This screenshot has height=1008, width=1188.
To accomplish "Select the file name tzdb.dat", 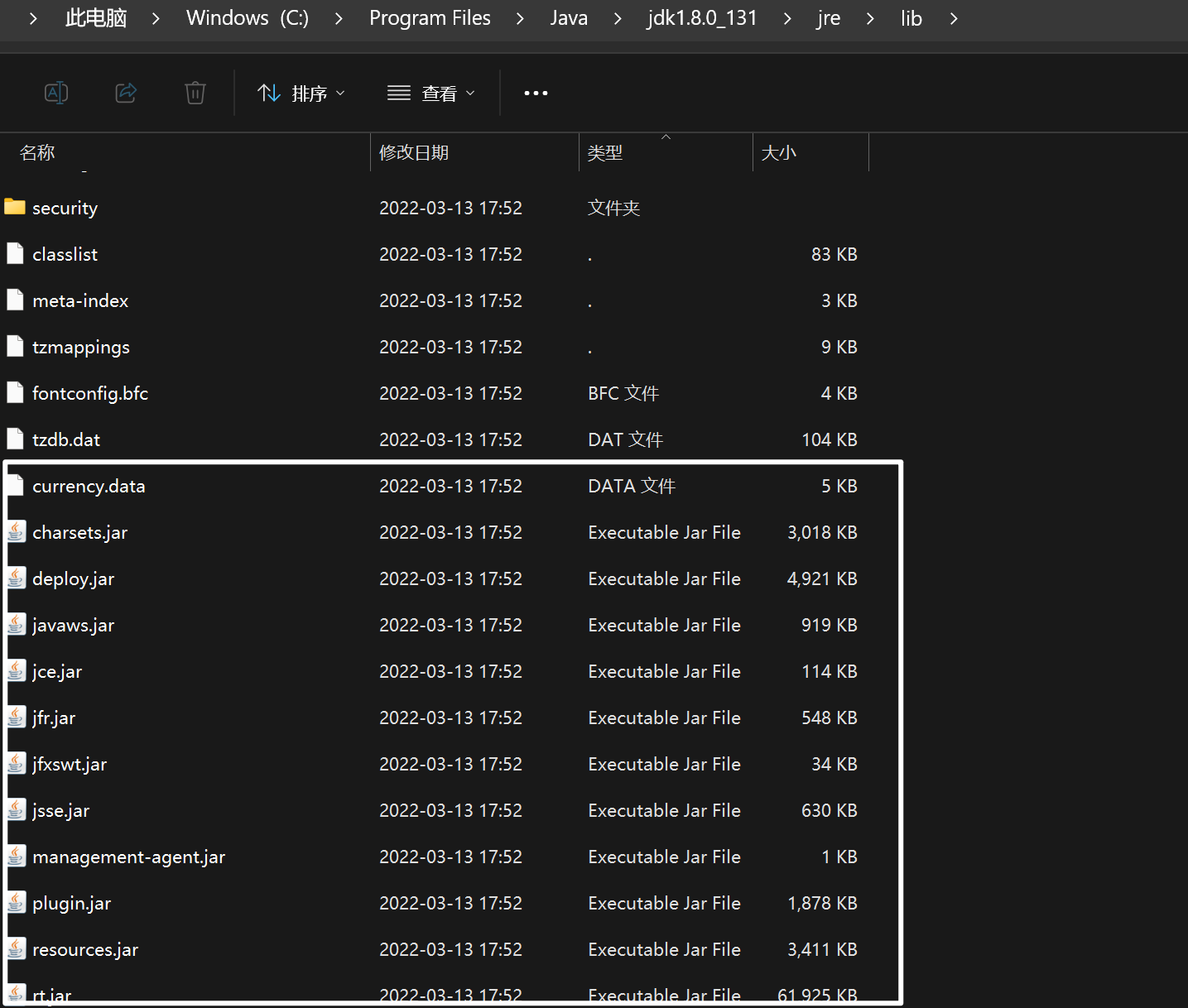I will pyautogui.click(x=66, y=439).
